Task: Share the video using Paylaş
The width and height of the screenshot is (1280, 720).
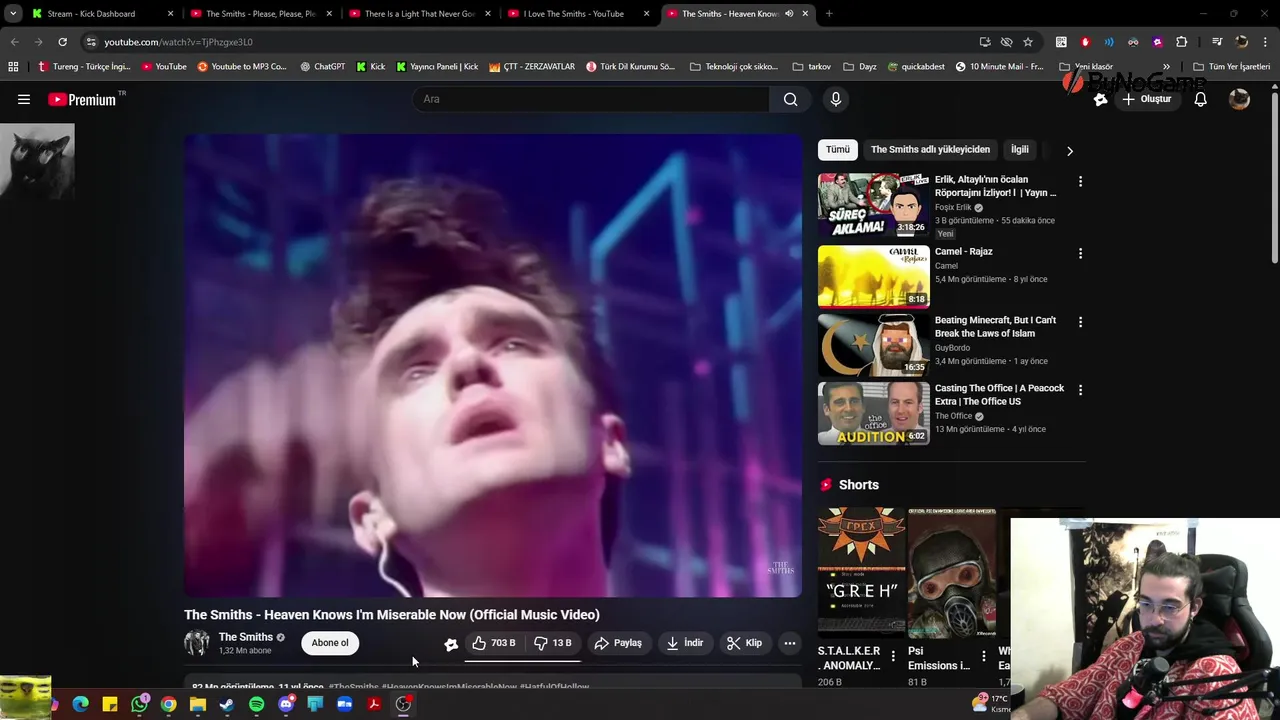Action: point(617,643)
